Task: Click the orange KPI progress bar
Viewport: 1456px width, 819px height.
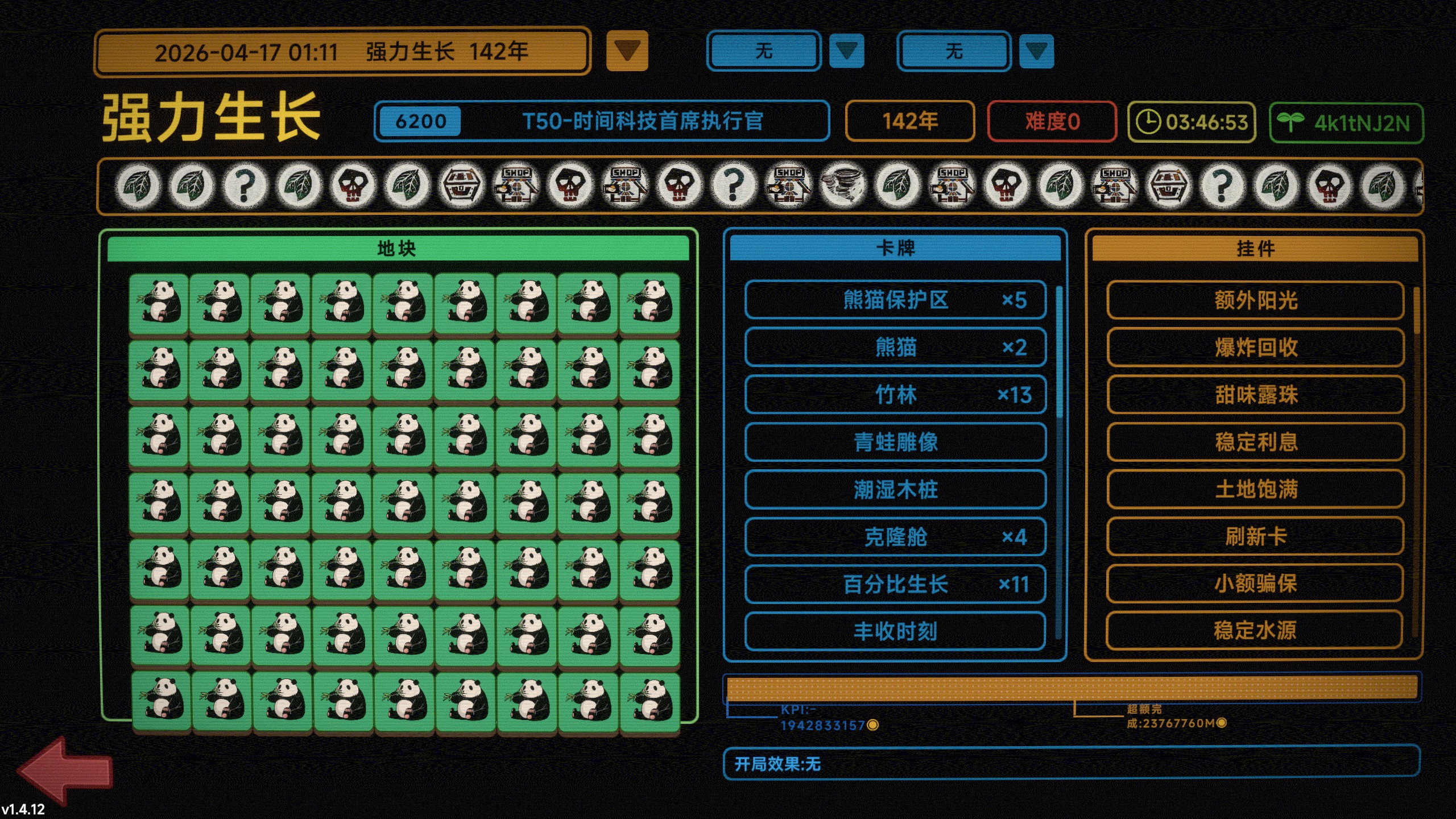Action: point(1072,688)
